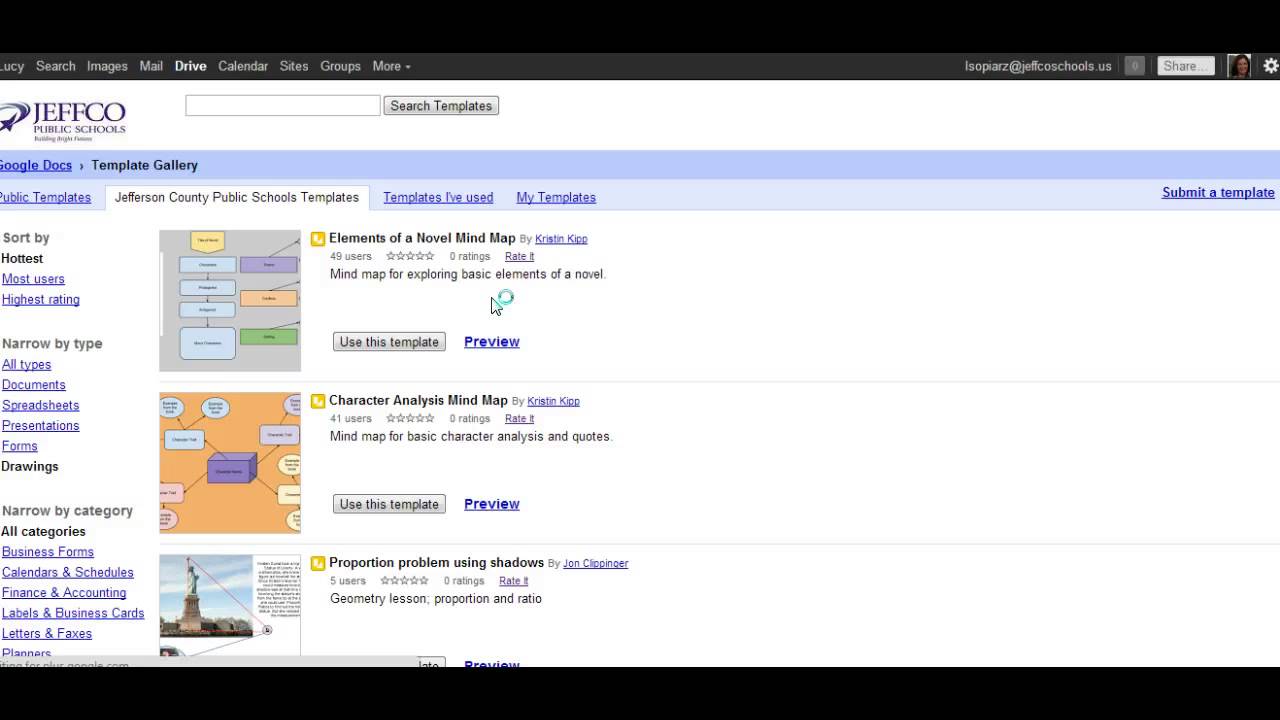Image resolution: width=1280 pixels, height=720 pixels.
Task: Choose Labels & Business Cards category
Action: pyautogui.click(x=73, y=613)
